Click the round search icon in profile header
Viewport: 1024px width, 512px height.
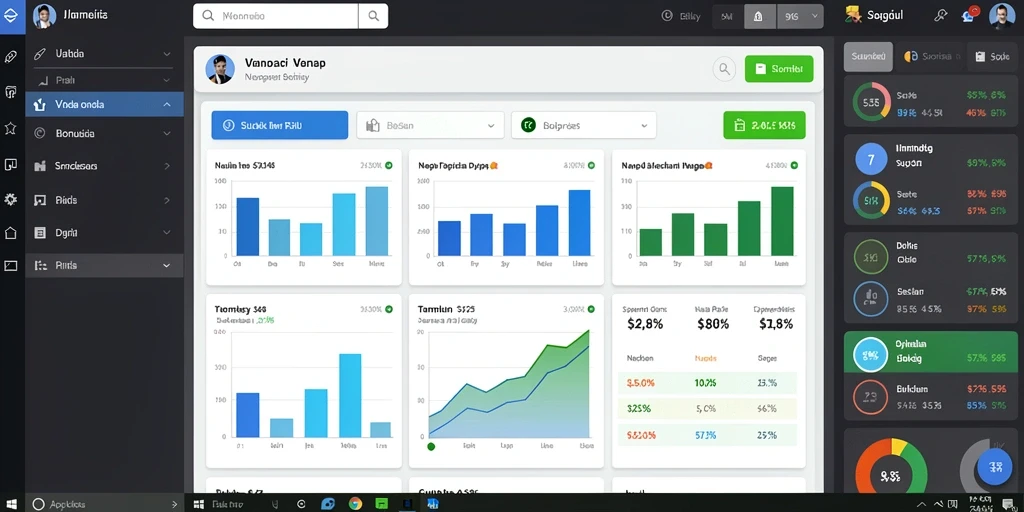[724, 69]
